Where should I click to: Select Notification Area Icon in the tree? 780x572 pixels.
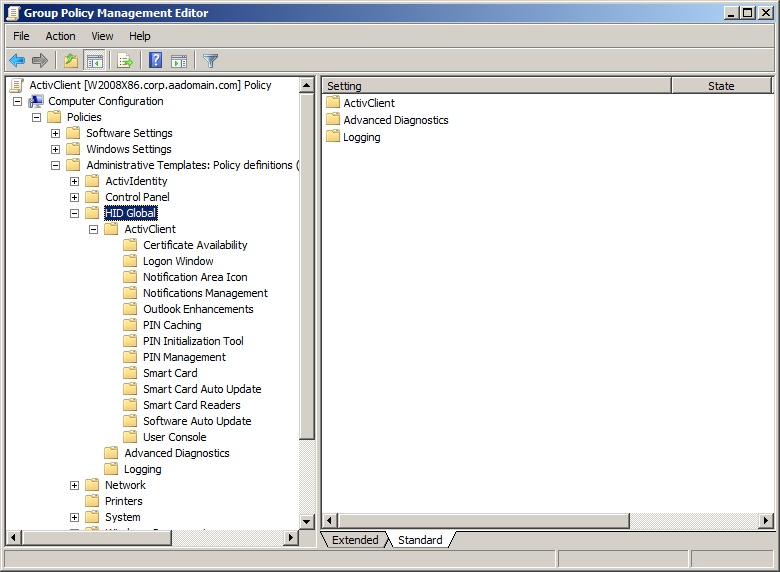point(195,277)
